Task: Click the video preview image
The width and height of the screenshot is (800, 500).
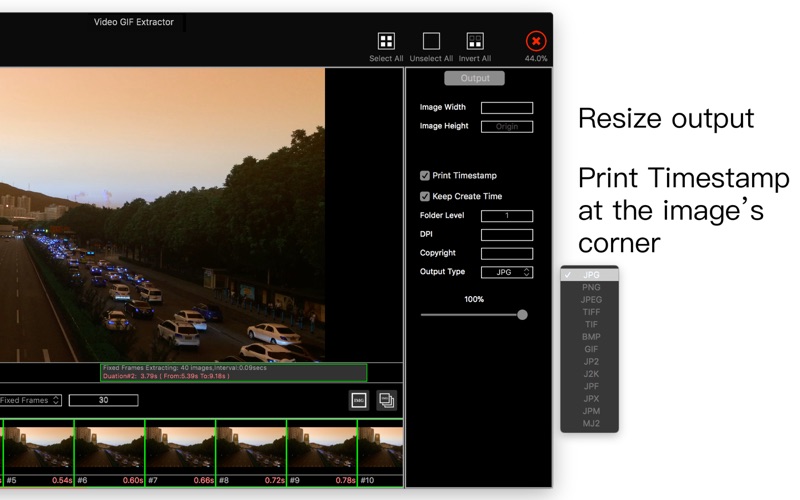Action: tap(162, 215)
